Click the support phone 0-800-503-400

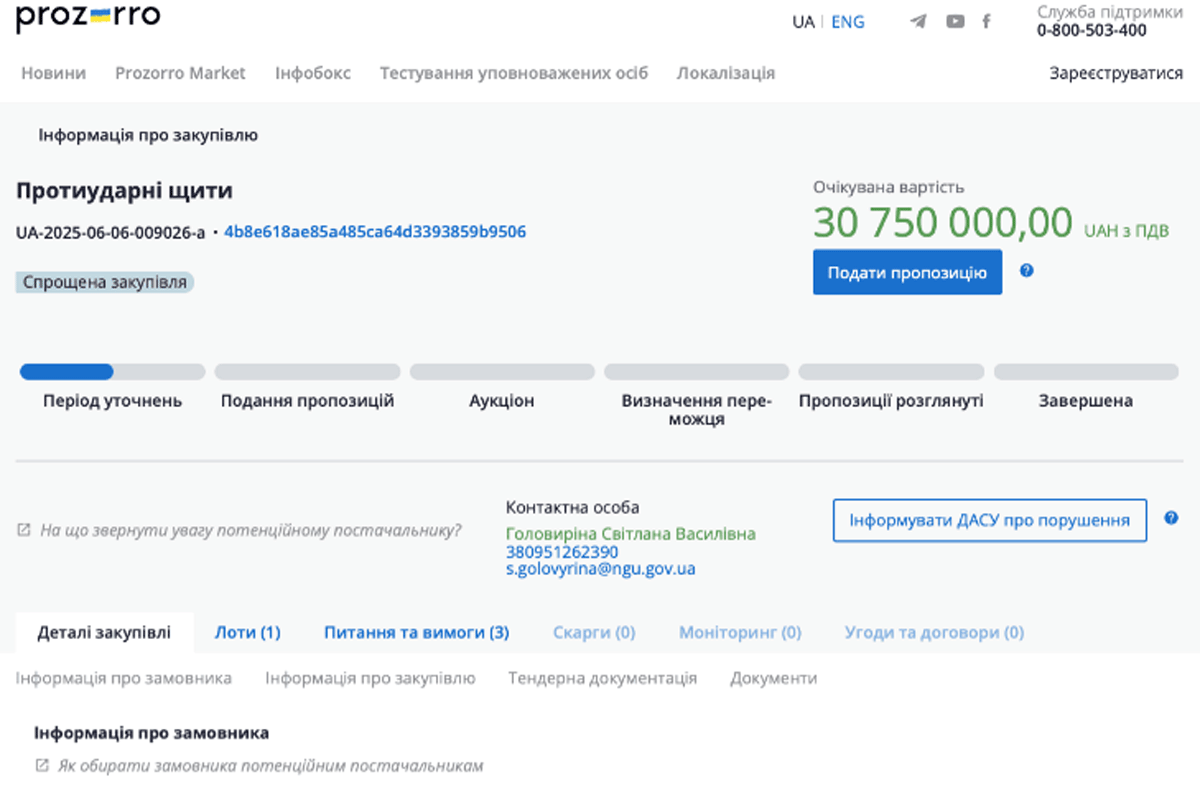(1092, 31)
